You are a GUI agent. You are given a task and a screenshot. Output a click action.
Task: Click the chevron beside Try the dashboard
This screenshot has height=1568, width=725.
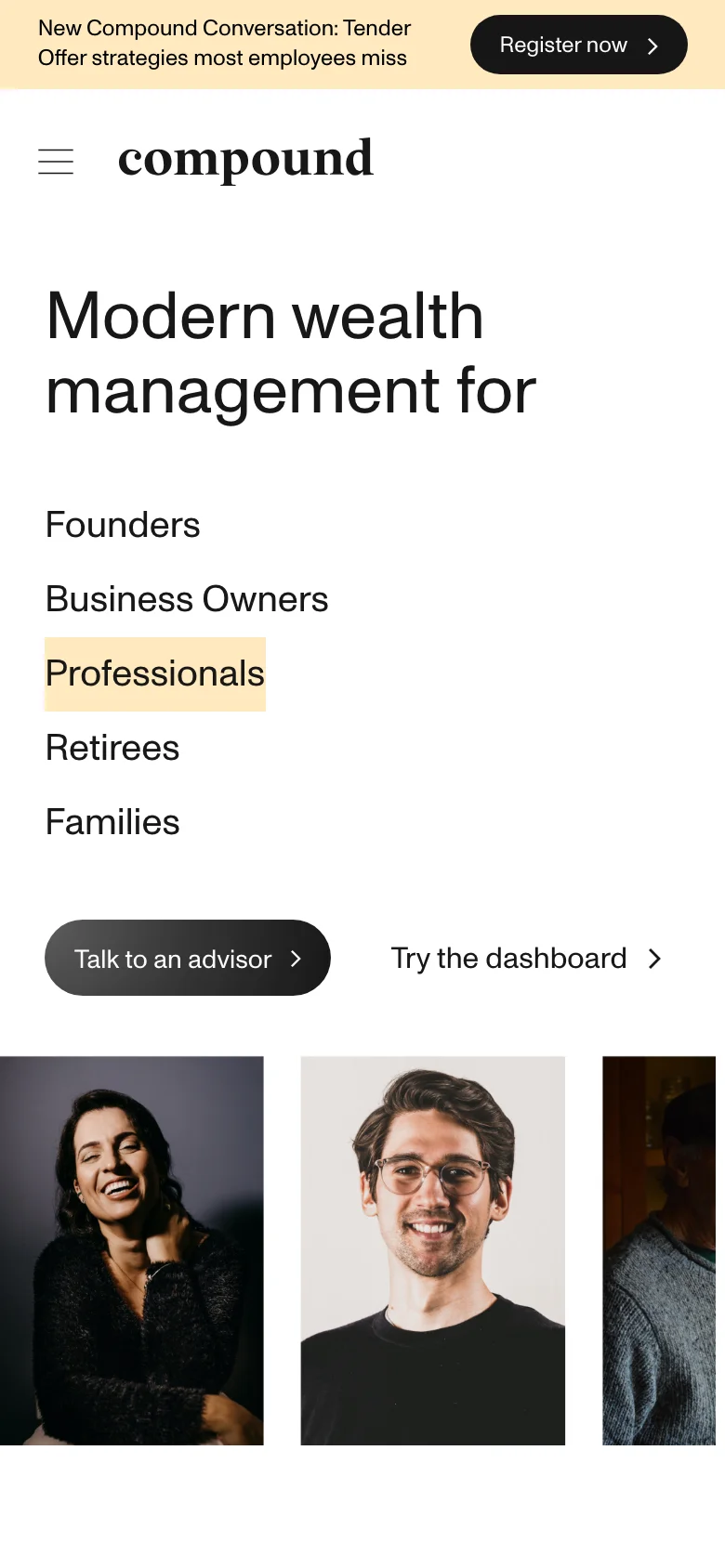pos(655,959)
